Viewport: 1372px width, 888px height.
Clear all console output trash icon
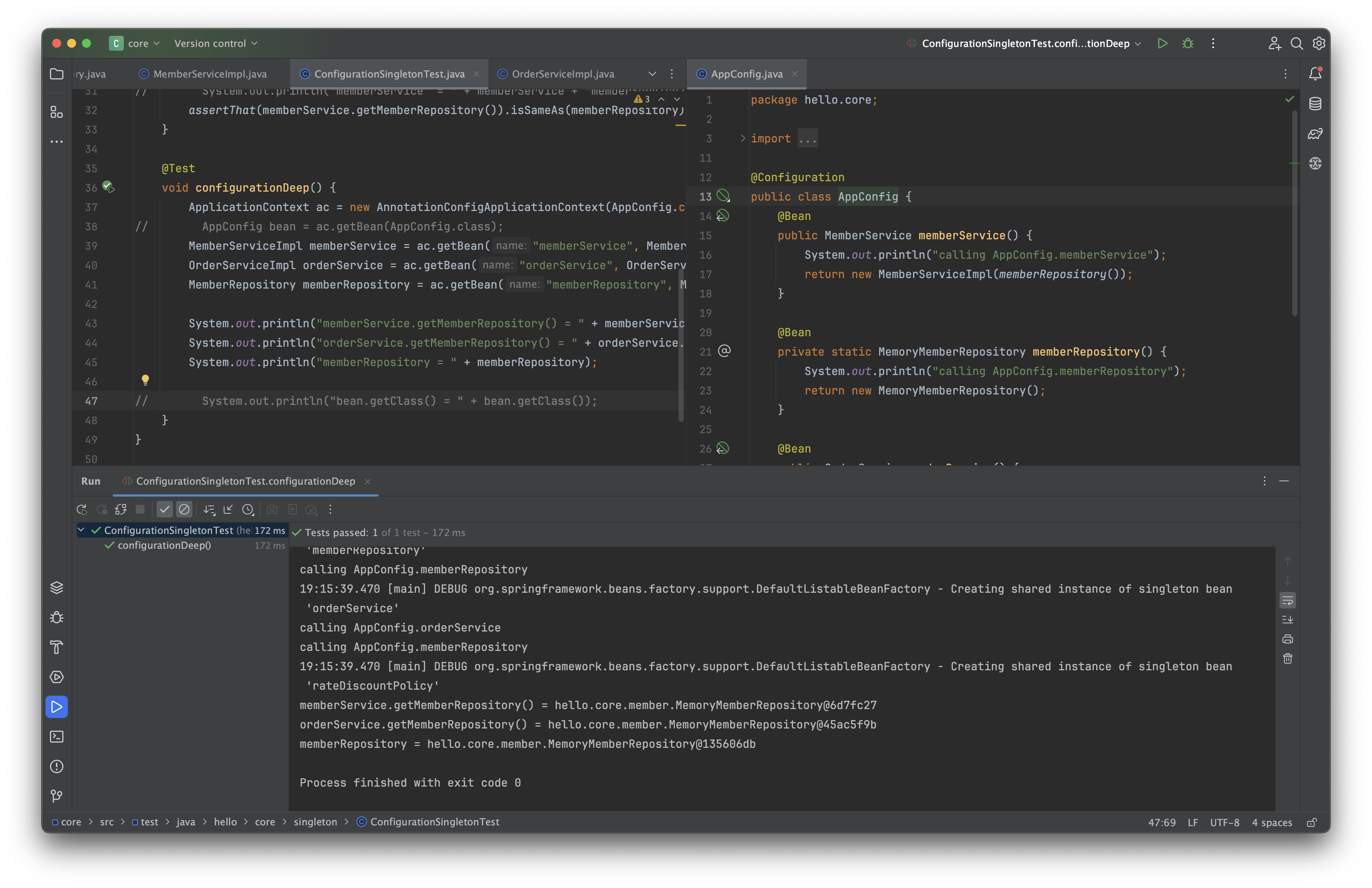1287,659
